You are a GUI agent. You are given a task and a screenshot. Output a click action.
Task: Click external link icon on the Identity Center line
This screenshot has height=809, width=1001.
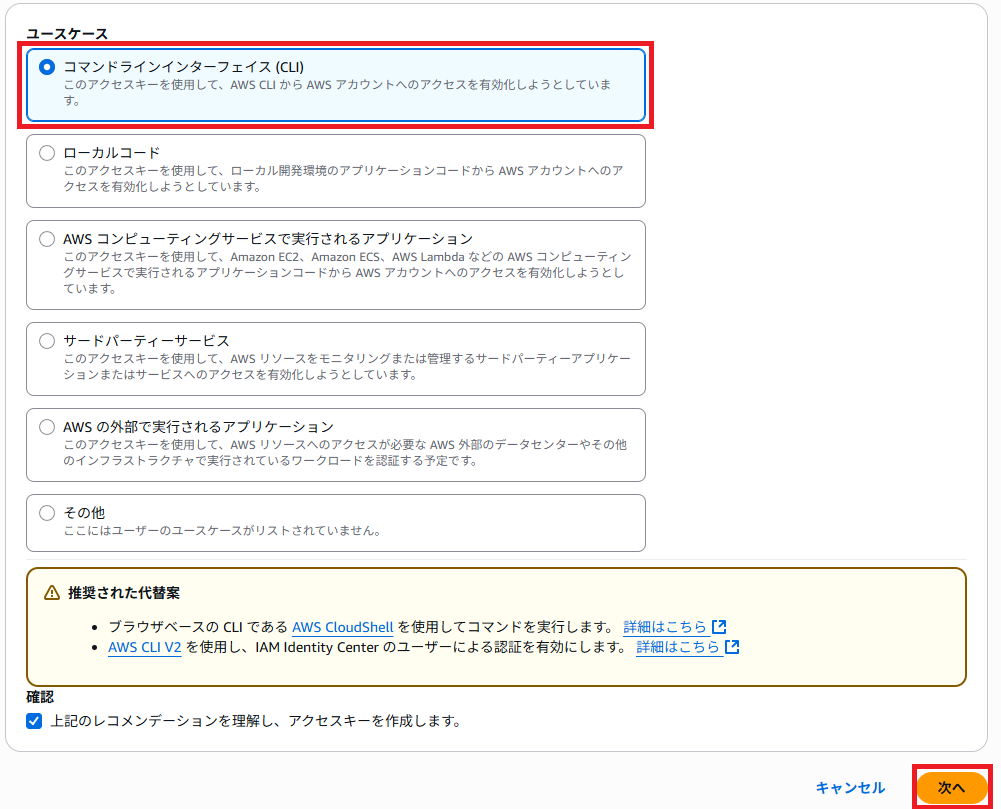point(732,647)
